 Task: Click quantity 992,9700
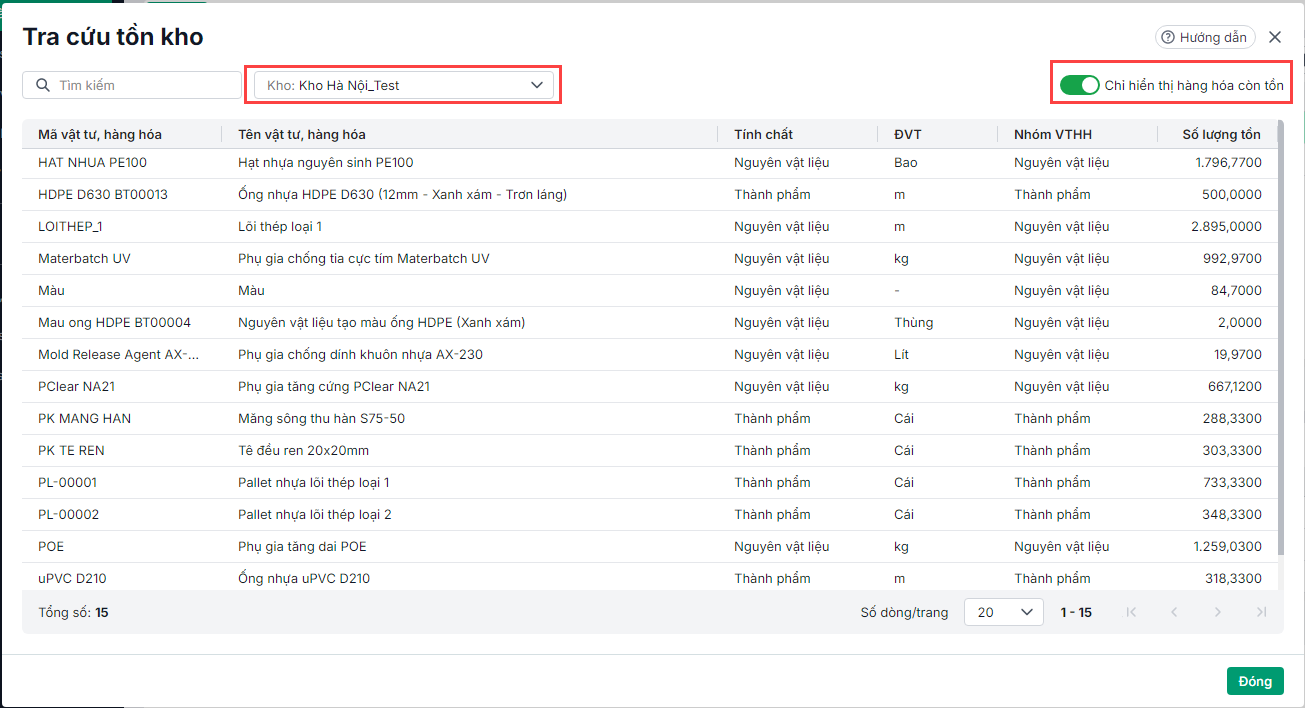(x=1232, y=258)
